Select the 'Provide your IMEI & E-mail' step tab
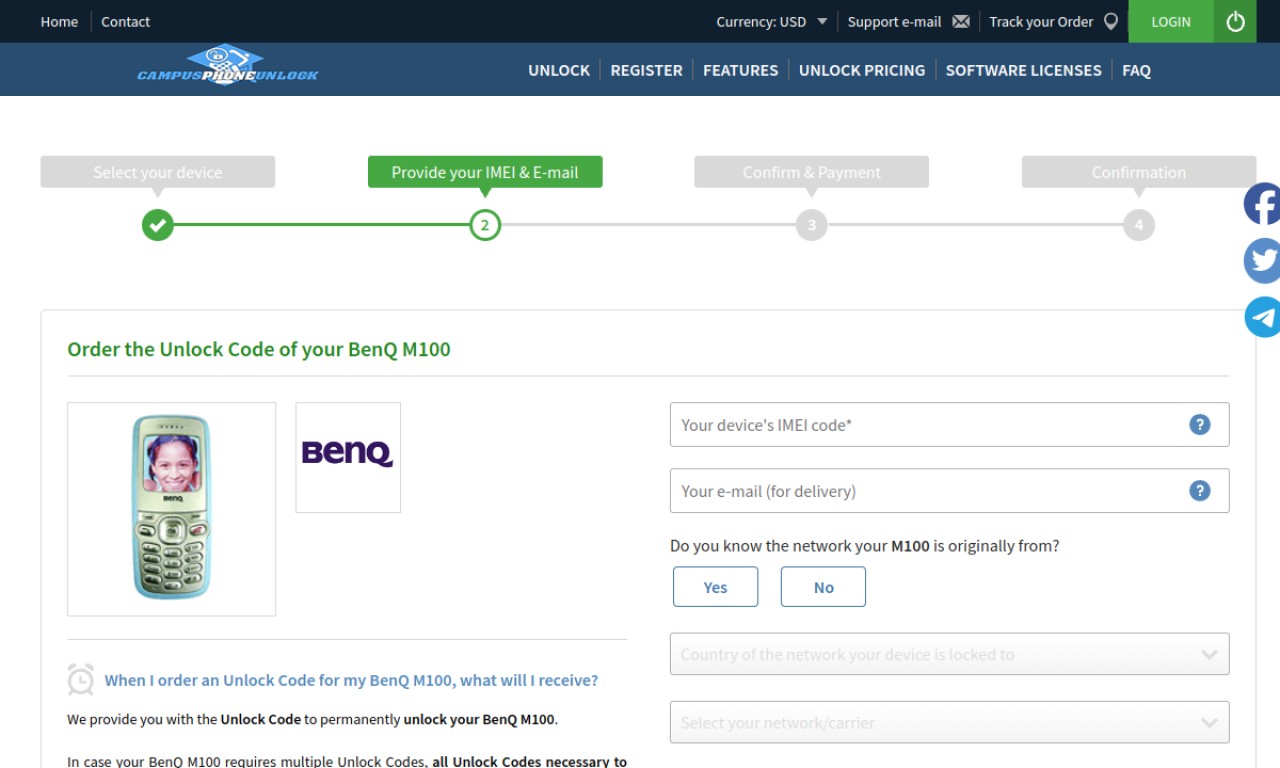This screenshot has width=1280, height=768. pyautogui.click(x=485, y=172)
